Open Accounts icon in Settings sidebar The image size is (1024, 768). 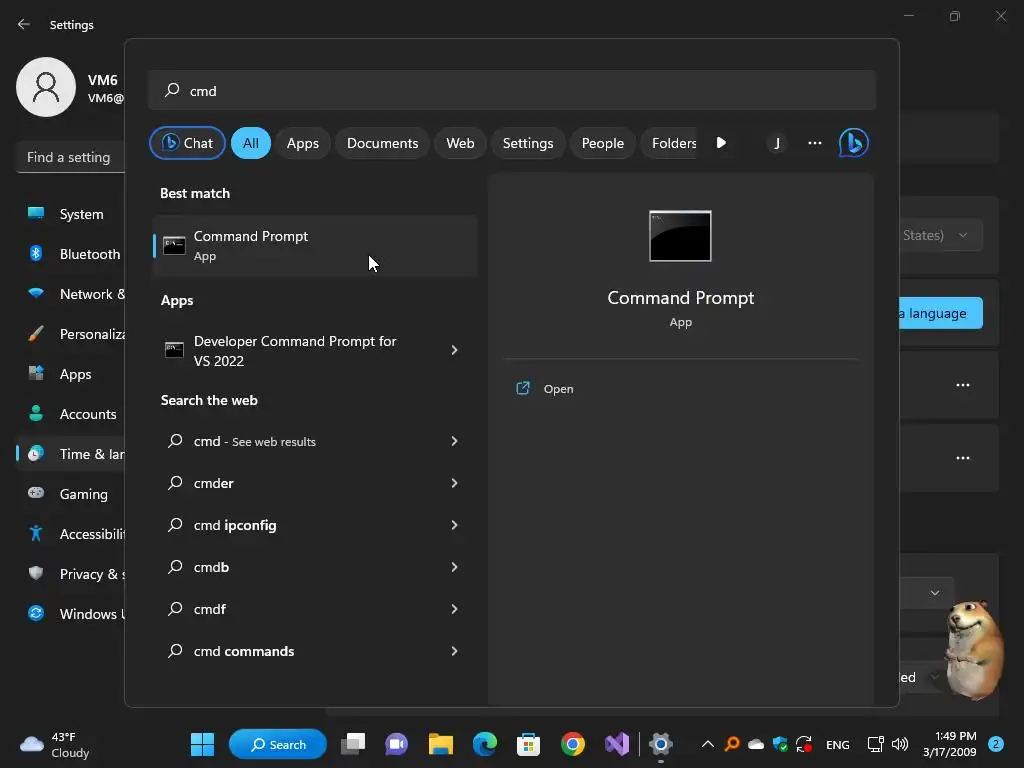point(36,413)
